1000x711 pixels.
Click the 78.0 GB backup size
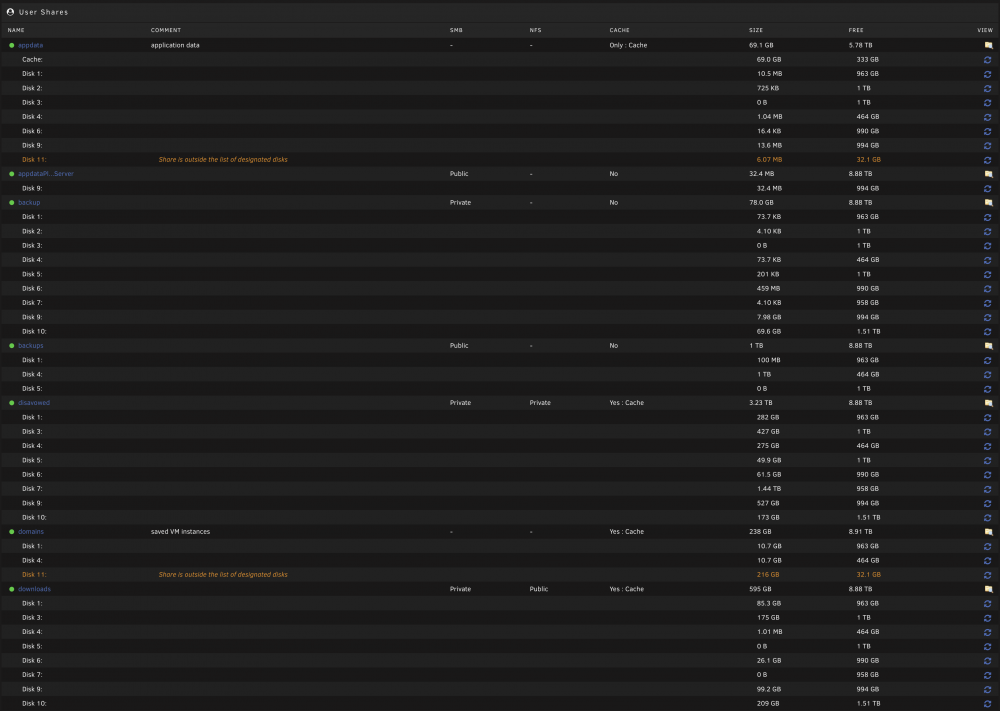click(761, 202)
